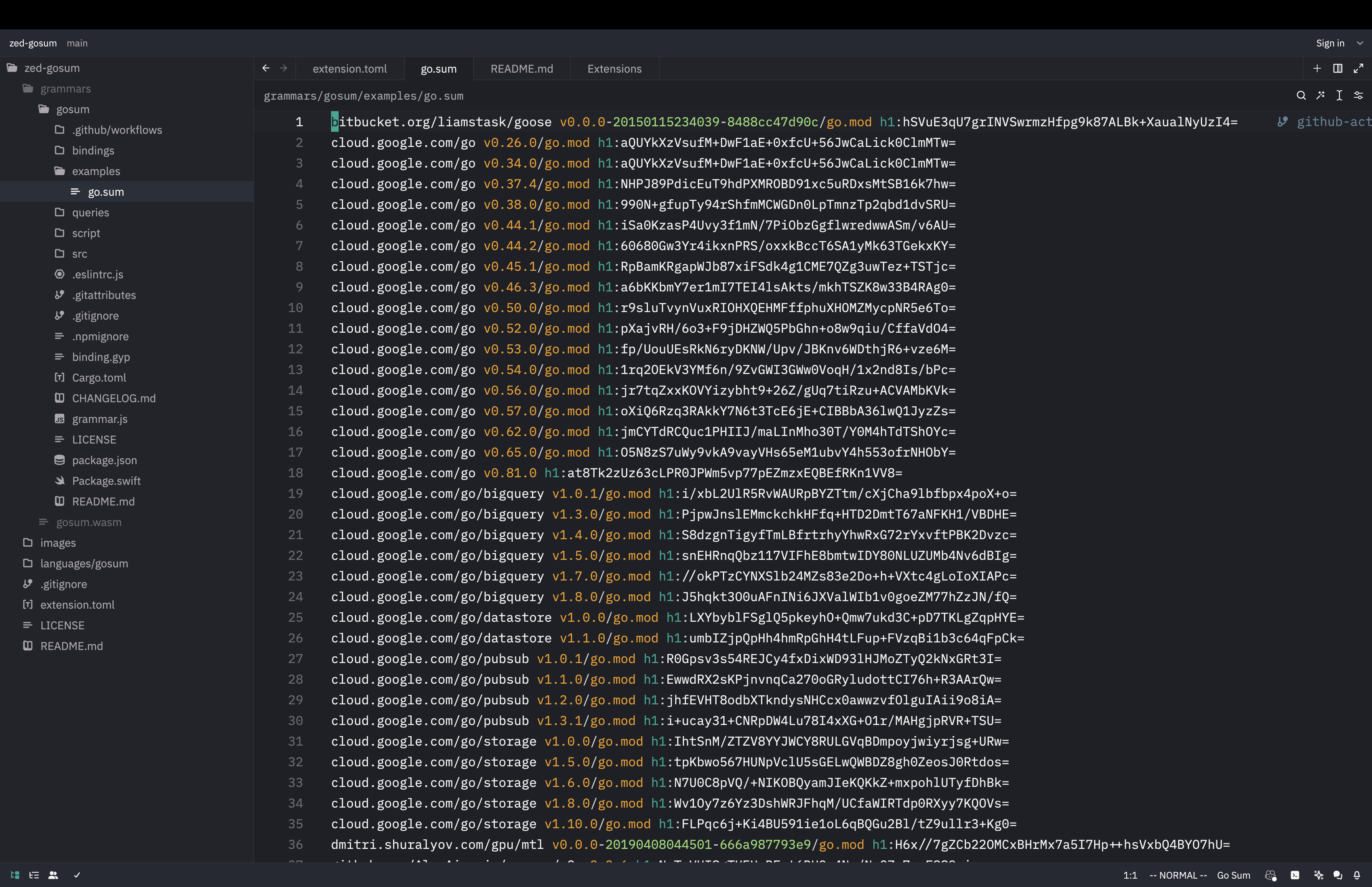Viewport: 1372px width, 887px height.
Task: Switch to the README.md tab
Action: click(522, 69)
